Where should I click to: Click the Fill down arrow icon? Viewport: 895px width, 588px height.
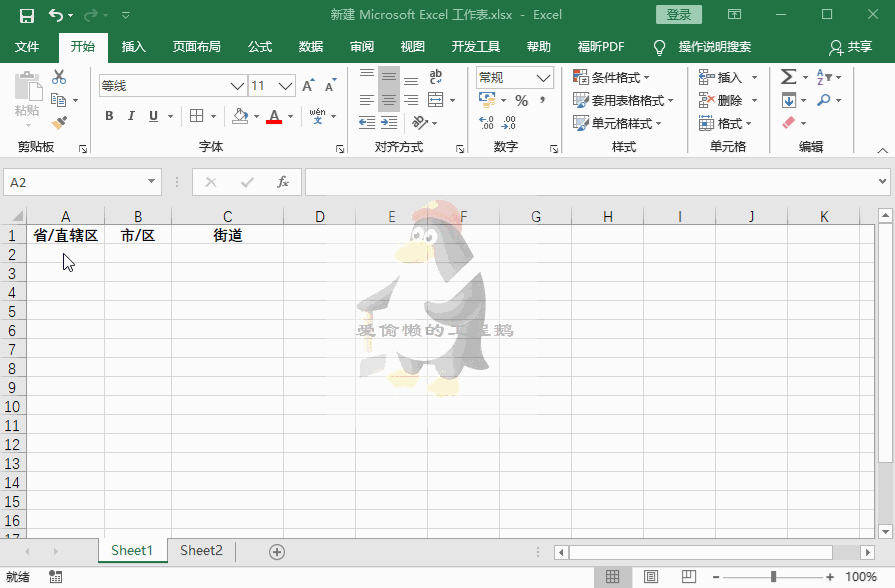click(788, 100)
